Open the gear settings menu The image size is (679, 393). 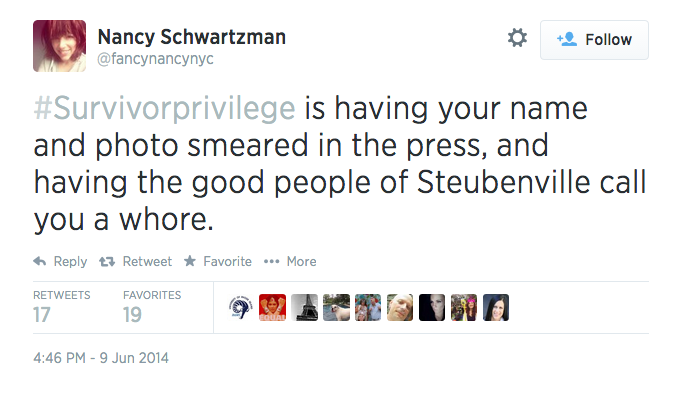tap(517, 38)
